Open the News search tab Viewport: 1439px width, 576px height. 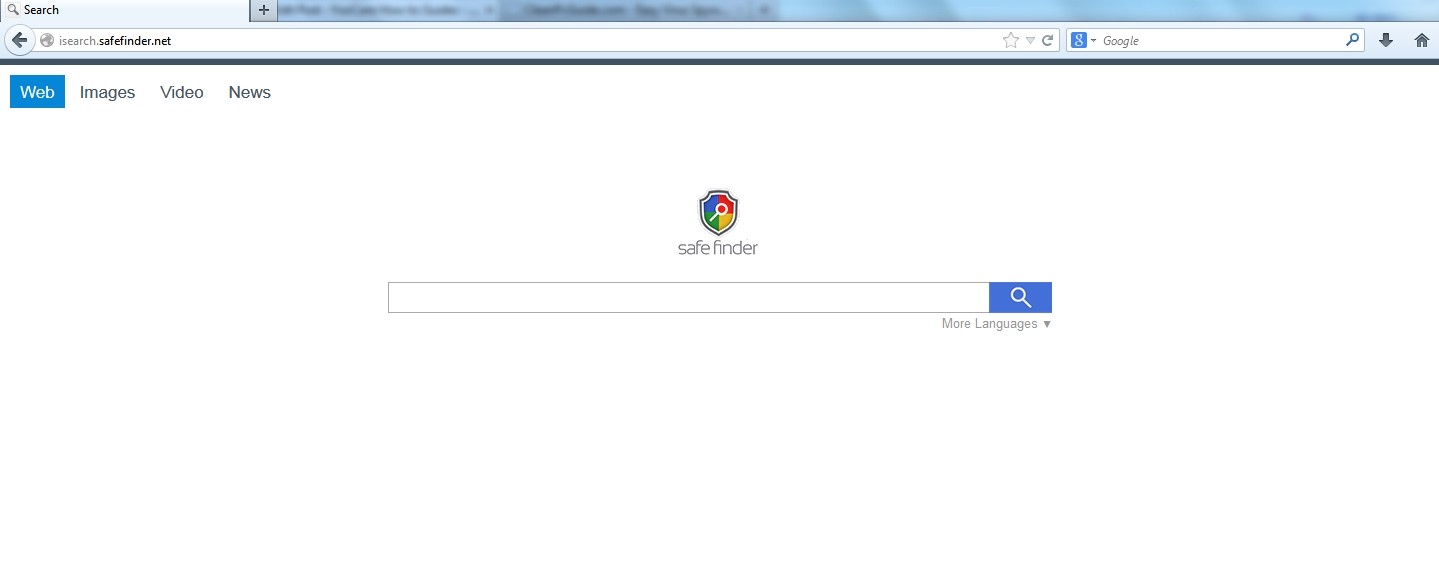point(250,92)
